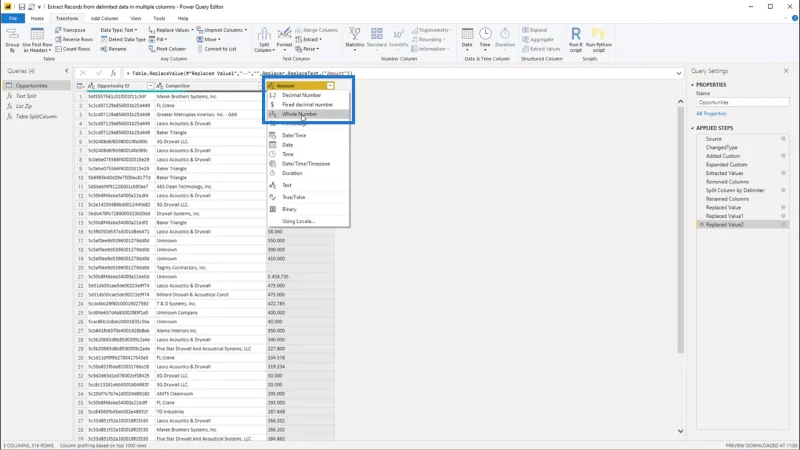Image resolution: width=800 pixels, height=450 pixels.
Task: Switch to the Home tab
Action: pos(37,18)
